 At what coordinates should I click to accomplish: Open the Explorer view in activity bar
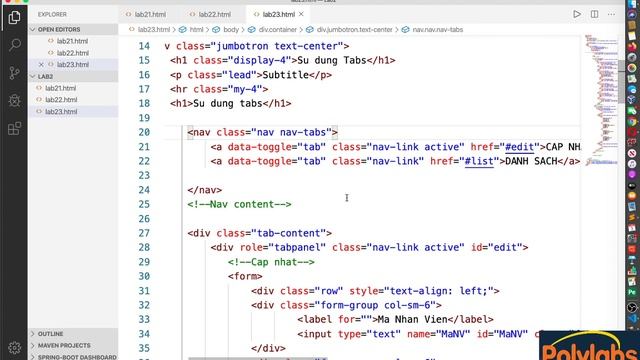click(x=14, y=18)
